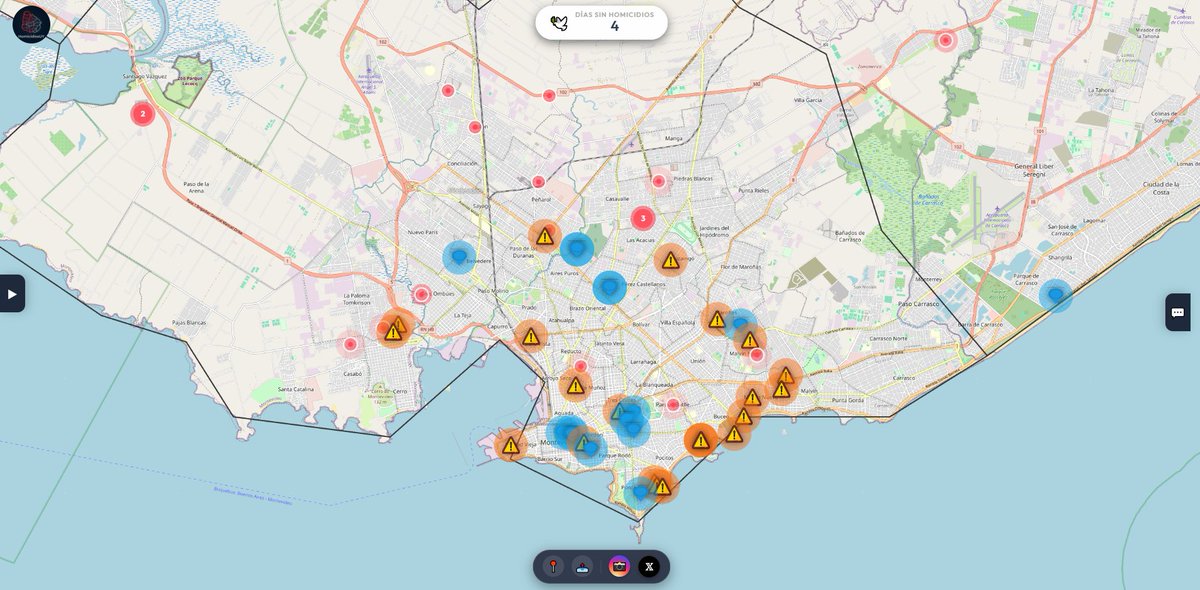
Task: Open red cluster marker labeled 2 near Santiago Vázquez
Action: point(143,114)
